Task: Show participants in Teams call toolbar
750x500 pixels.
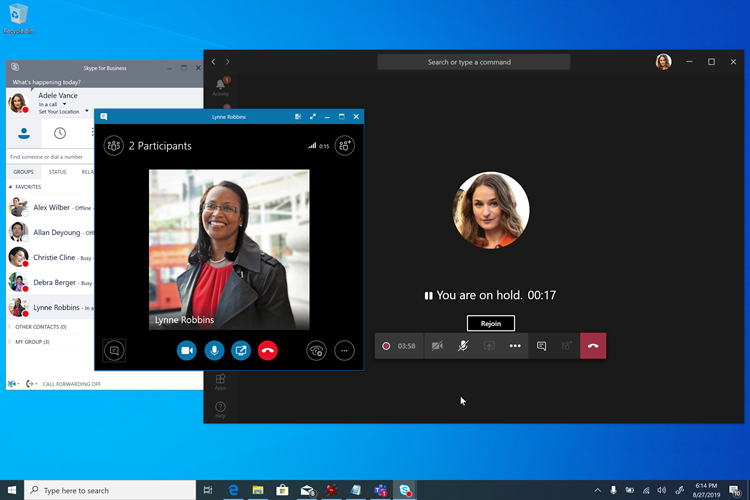Action: click(x=567, y=346)
